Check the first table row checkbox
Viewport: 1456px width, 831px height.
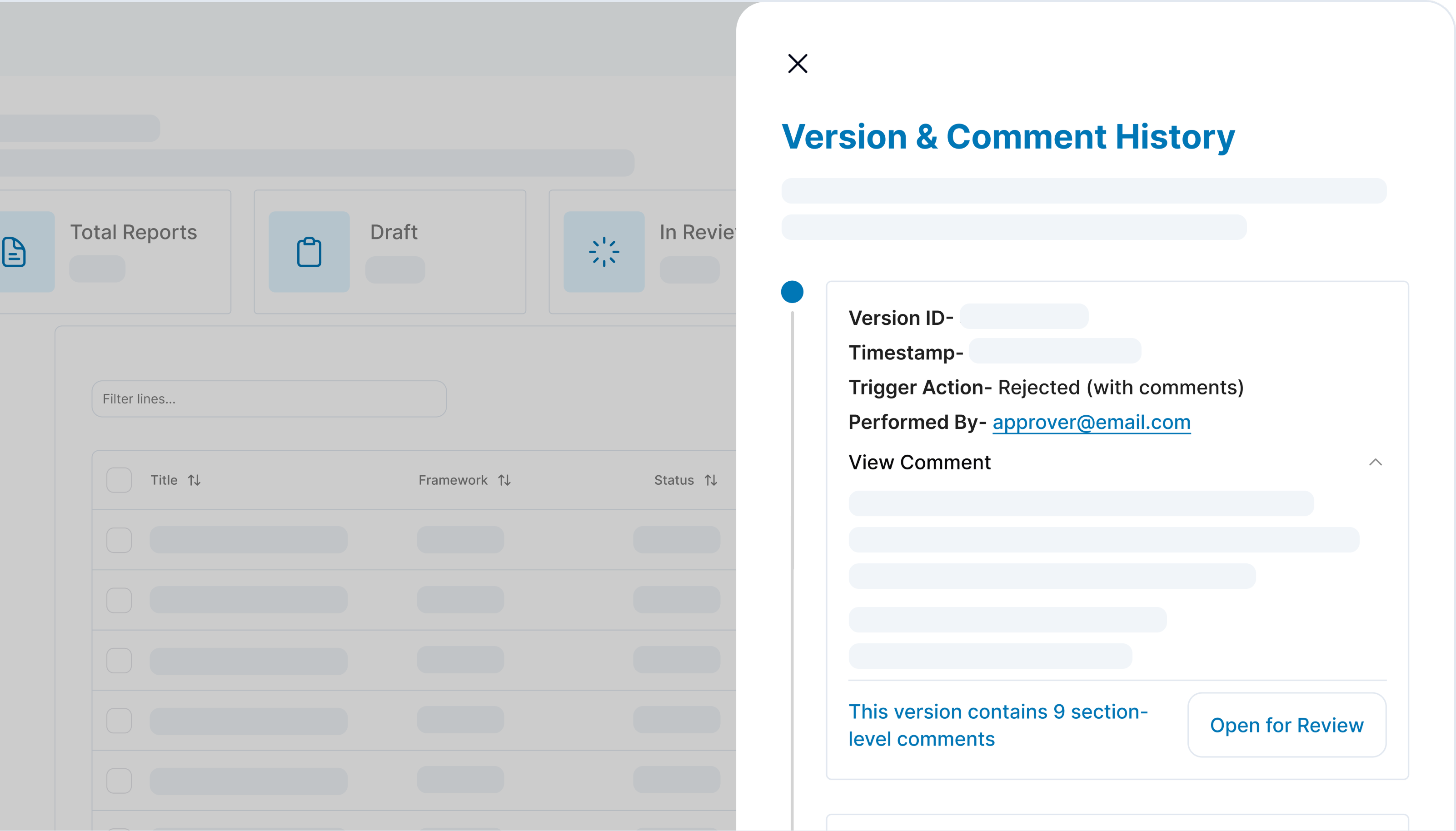coord(119,540)
